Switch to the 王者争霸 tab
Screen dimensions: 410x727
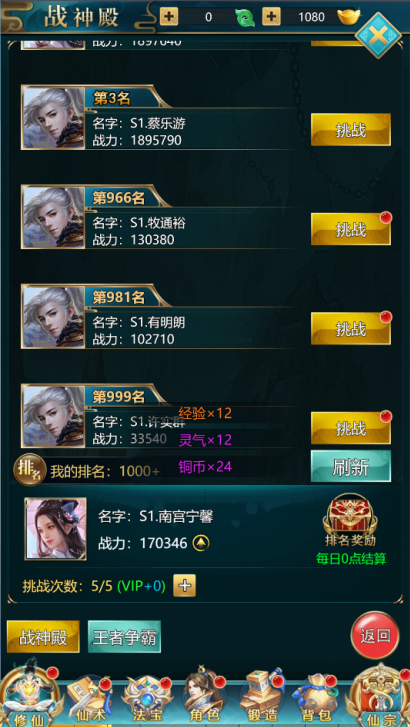tap(124, 637)
